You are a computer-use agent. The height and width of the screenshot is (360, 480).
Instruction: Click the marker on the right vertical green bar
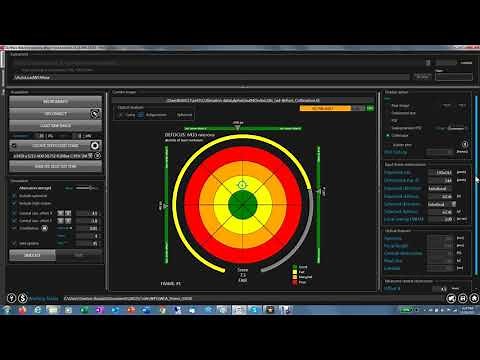pos(319,191)
